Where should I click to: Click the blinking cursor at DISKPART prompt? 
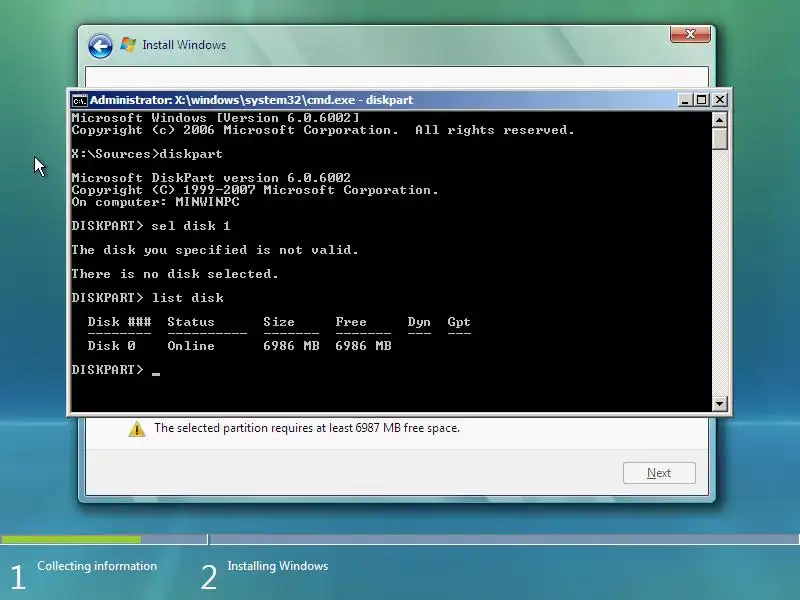click(x=156, y=373)
